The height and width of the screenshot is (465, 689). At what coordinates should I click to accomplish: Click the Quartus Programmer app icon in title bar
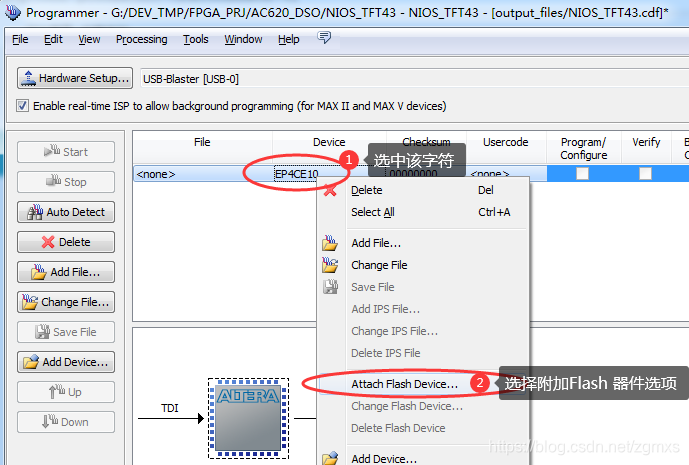[12, 12]
